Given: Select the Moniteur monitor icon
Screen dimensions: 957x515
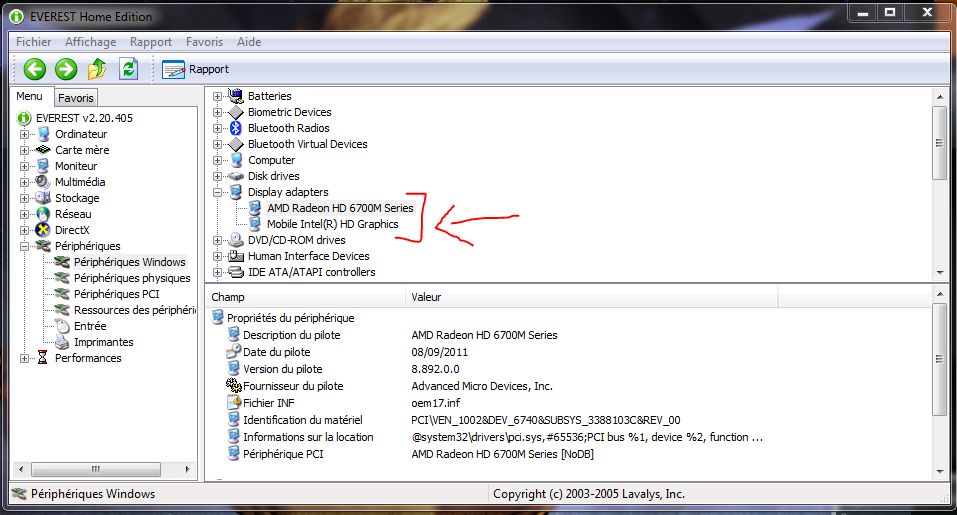Looking at the screenshot, I should (x=43, y=166).
